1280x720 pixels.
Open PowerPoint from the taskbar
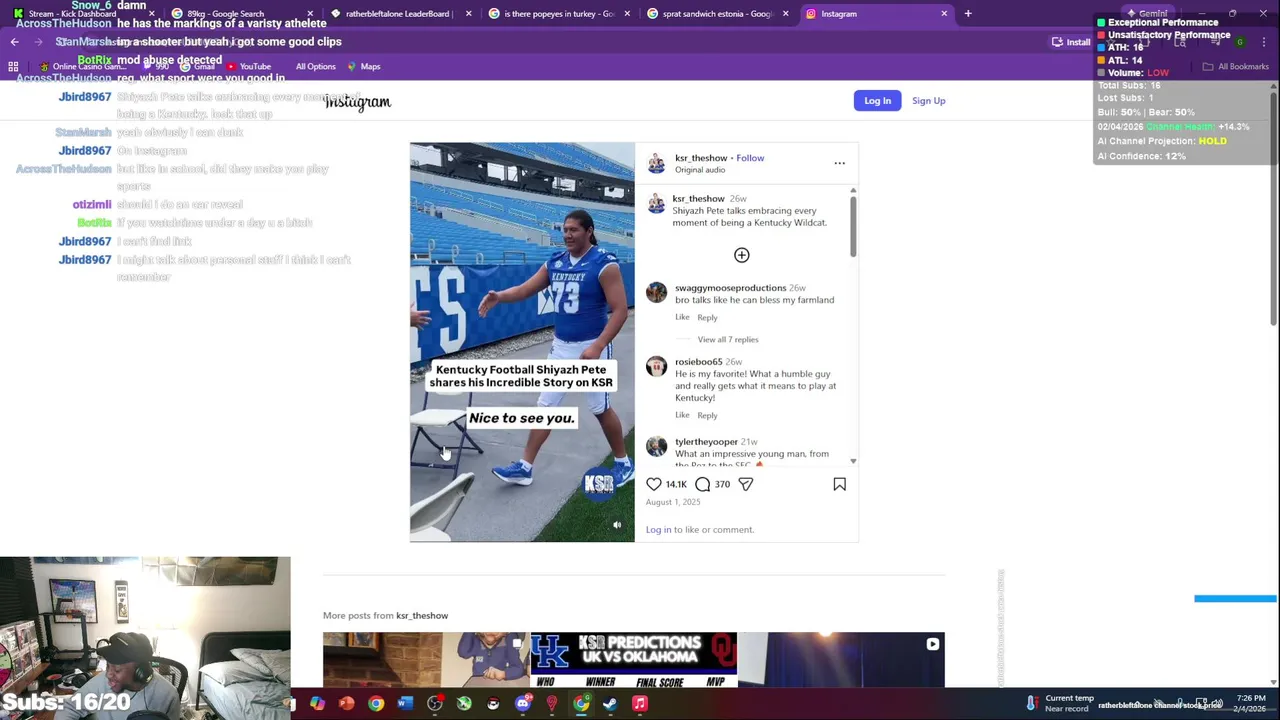point(346,704)
